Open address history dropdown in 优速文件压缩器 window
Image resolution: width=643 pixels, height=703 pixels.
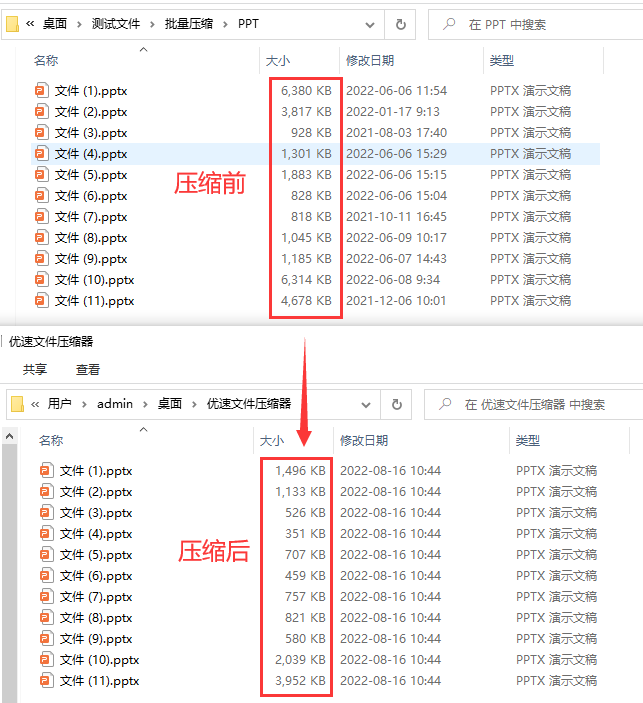(366, 405)
